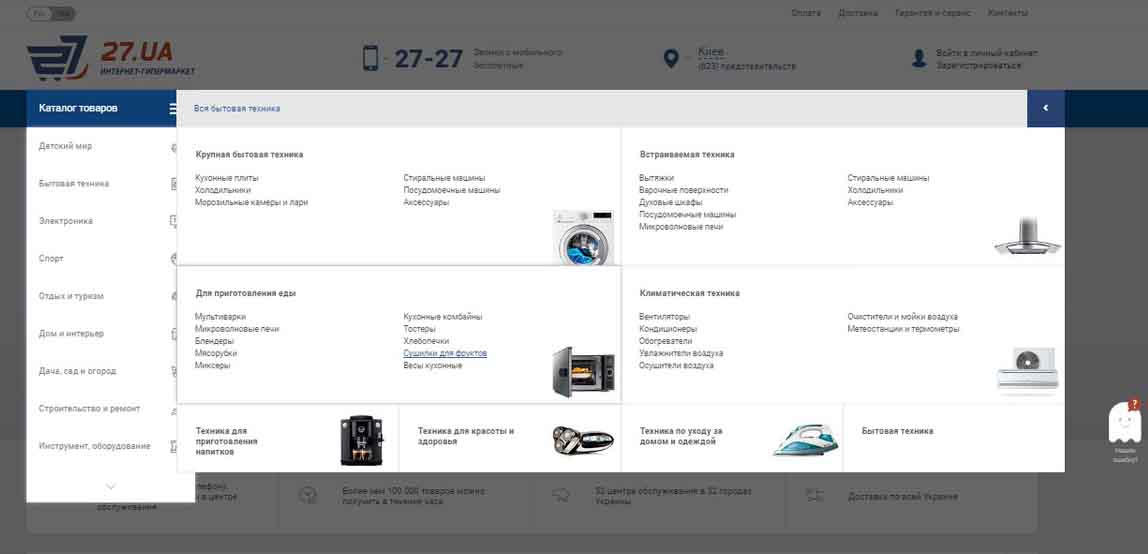Open the Кондиционеры category link
1148x554 pixels.
point(668,329)
